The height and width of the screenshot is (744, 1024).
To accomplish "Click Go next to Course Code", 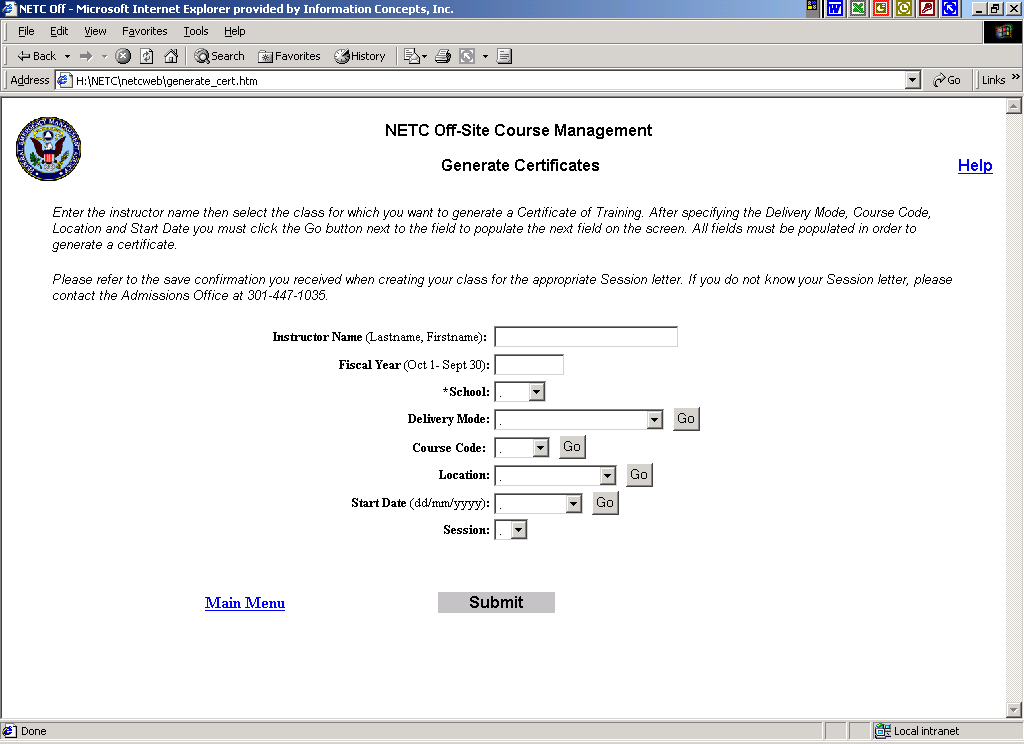I will click(x=572, y=447).
